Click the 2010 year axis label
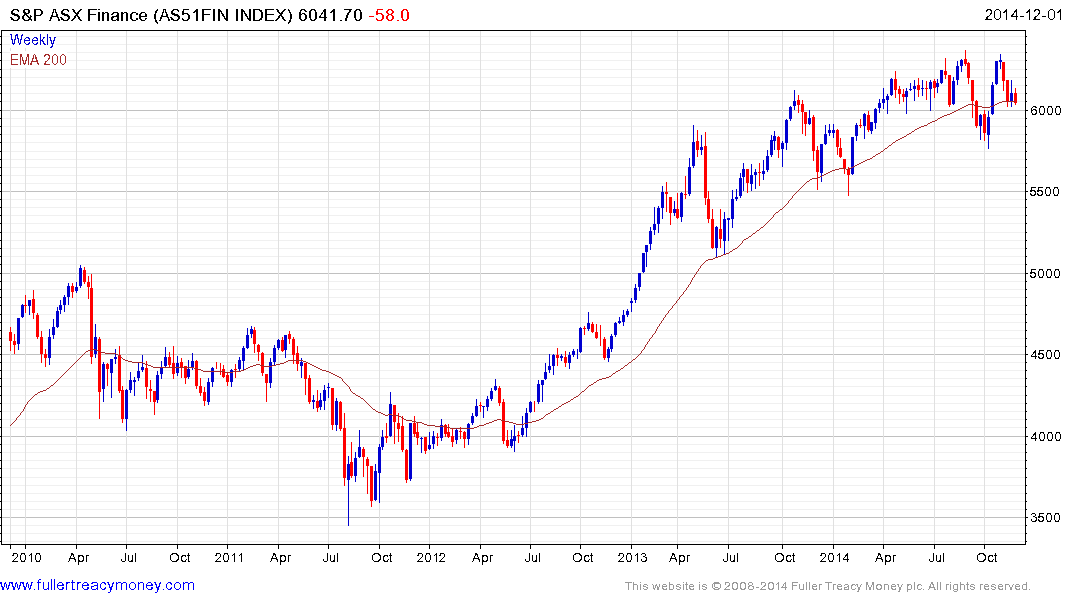Screen dimensions: 1075x600 point(26,557)
